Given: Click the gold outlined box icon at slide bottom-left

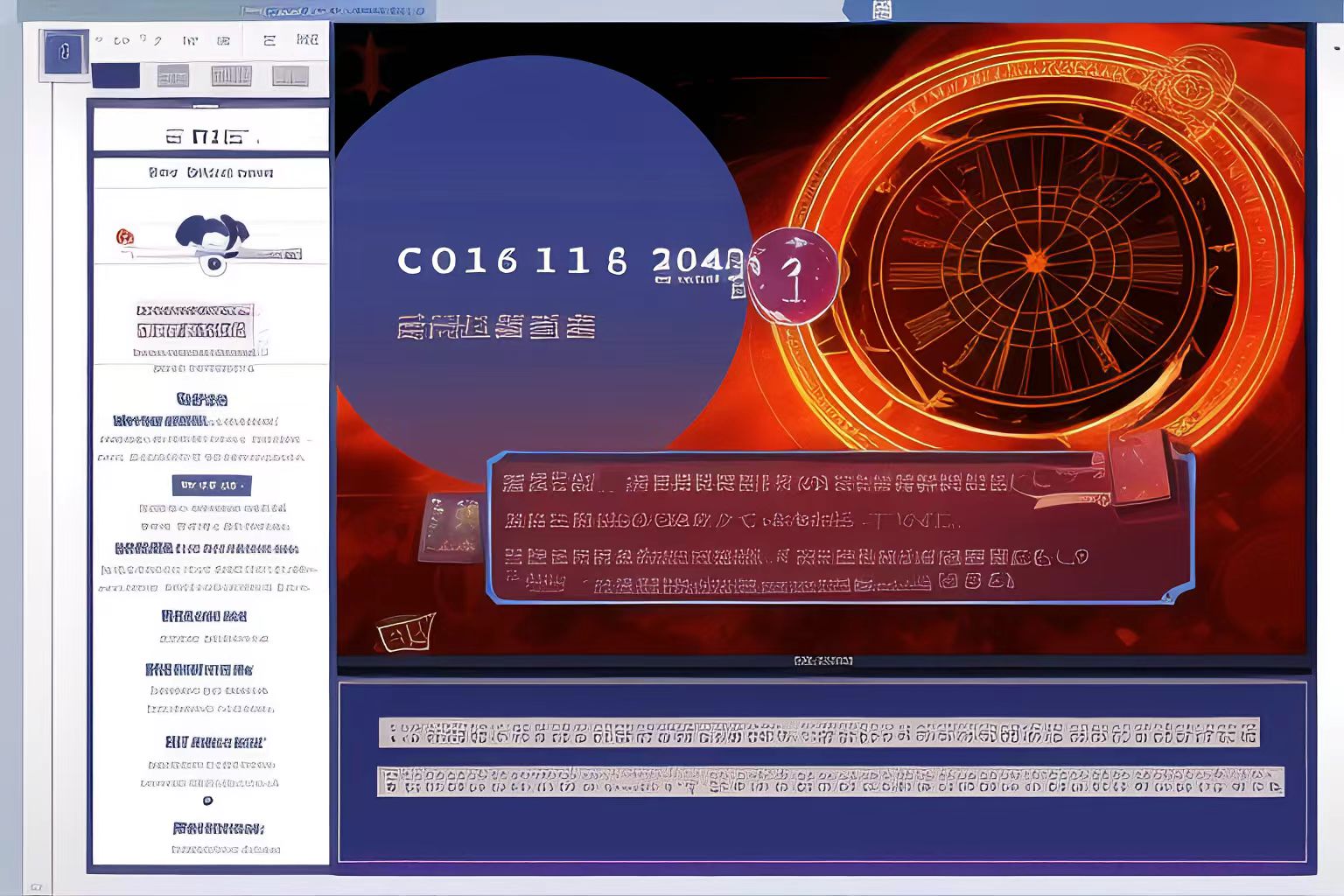Looking at the screenshot, I should tap(405, 632).
